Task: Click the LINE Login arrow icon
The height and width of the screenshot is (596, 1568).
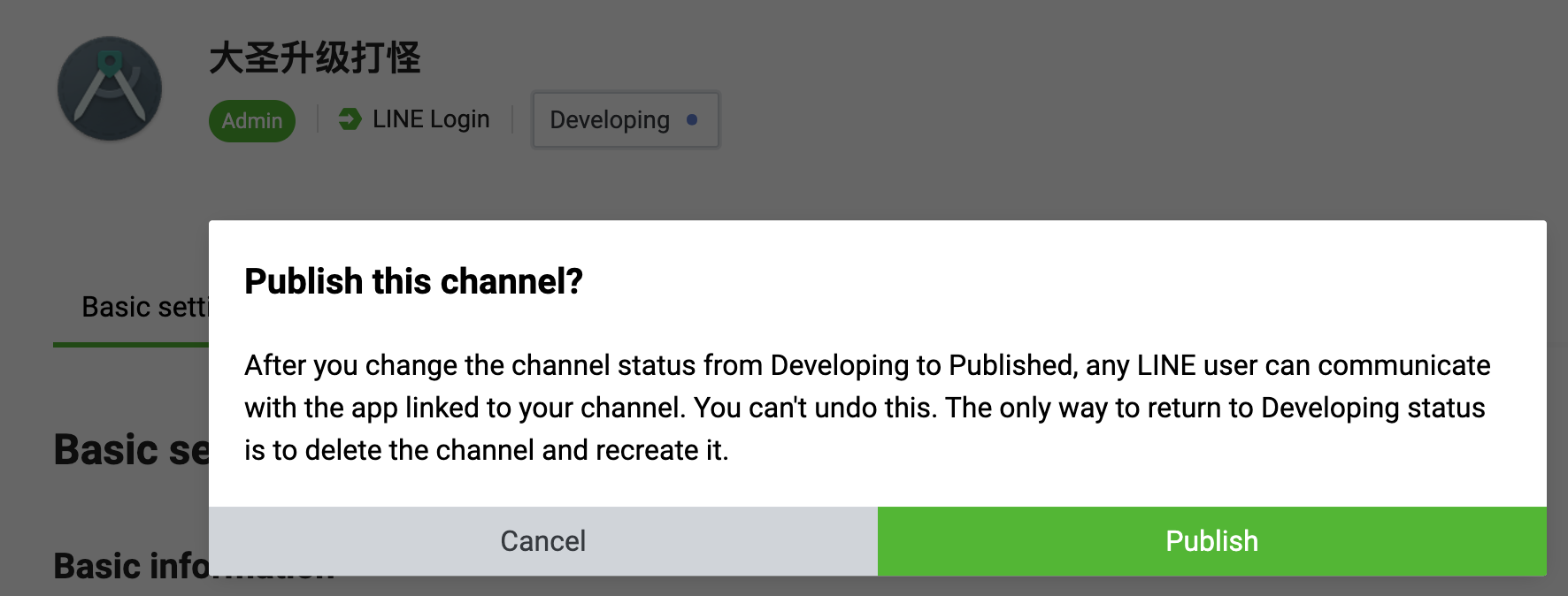Action: (350, 118)
